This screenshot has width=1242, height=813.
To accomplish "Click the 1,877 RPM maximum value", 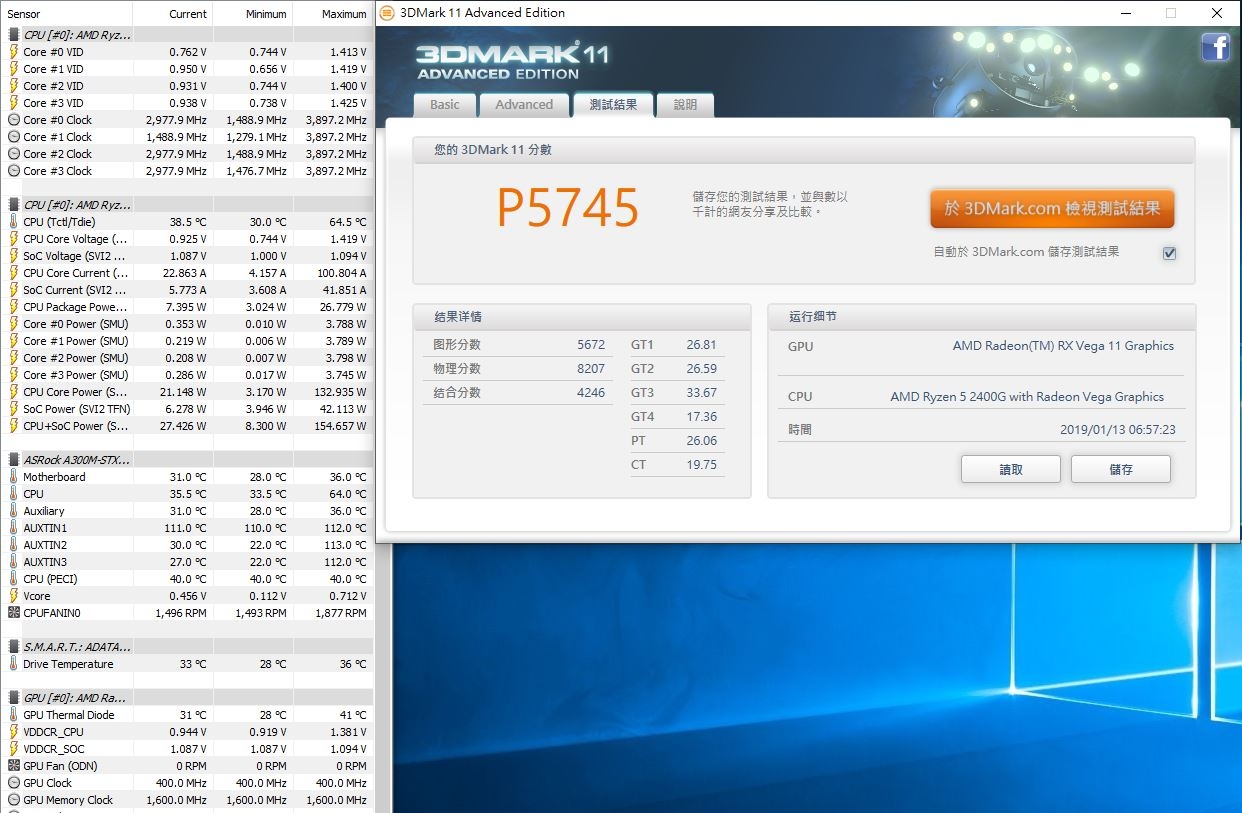I will tap(341, 613).
